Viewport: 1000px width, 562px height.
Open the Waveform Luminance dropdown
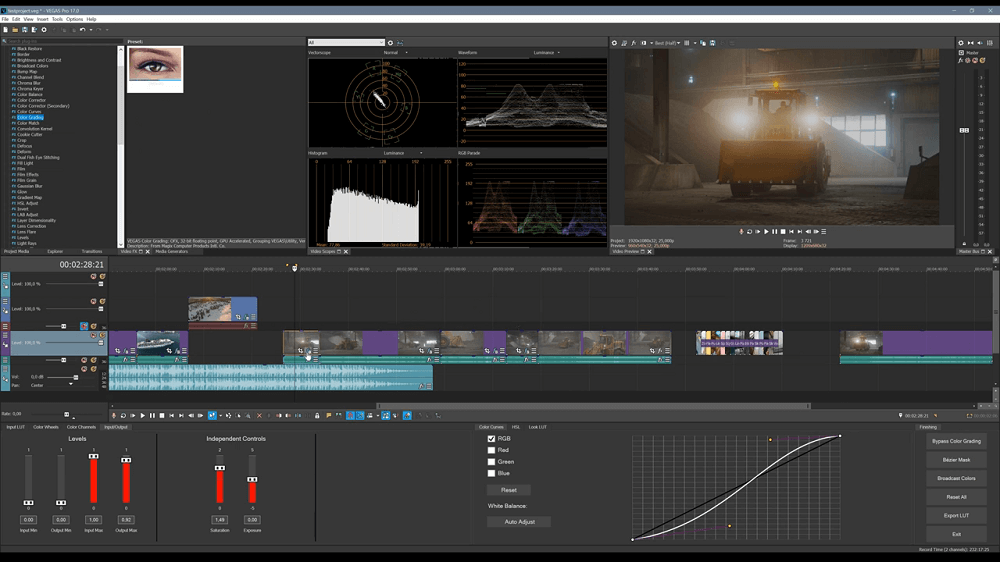[547, 52]
